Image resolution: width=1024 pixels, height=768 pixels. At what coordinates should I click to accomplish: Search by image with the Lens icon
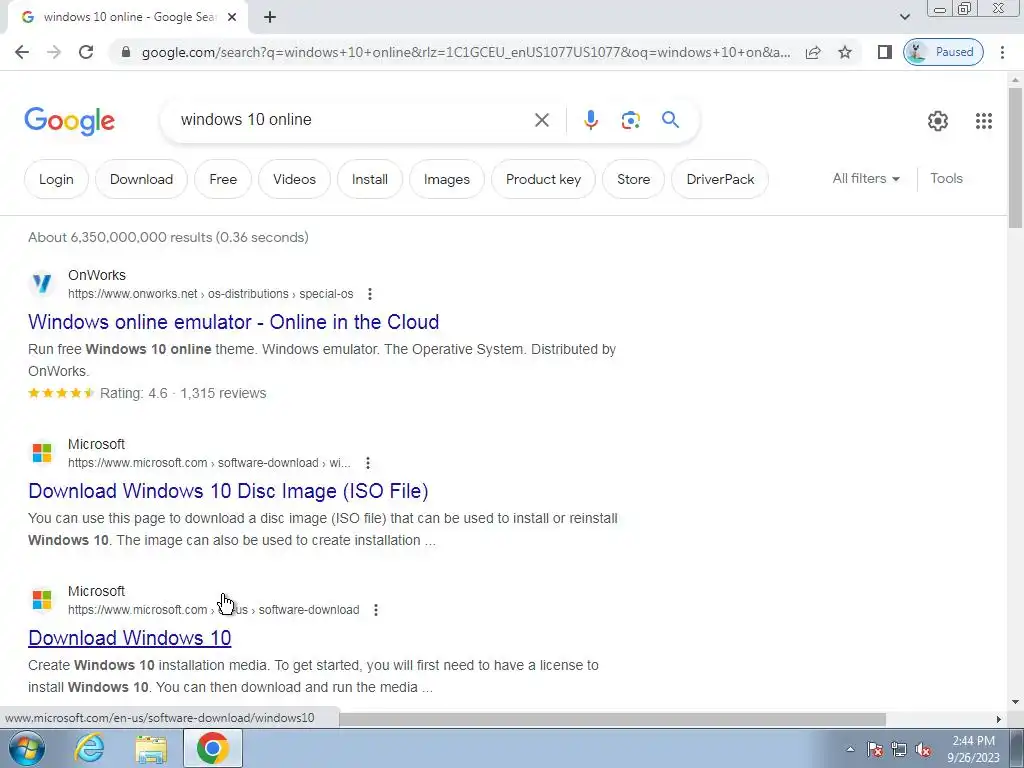[x=630, y=120]
